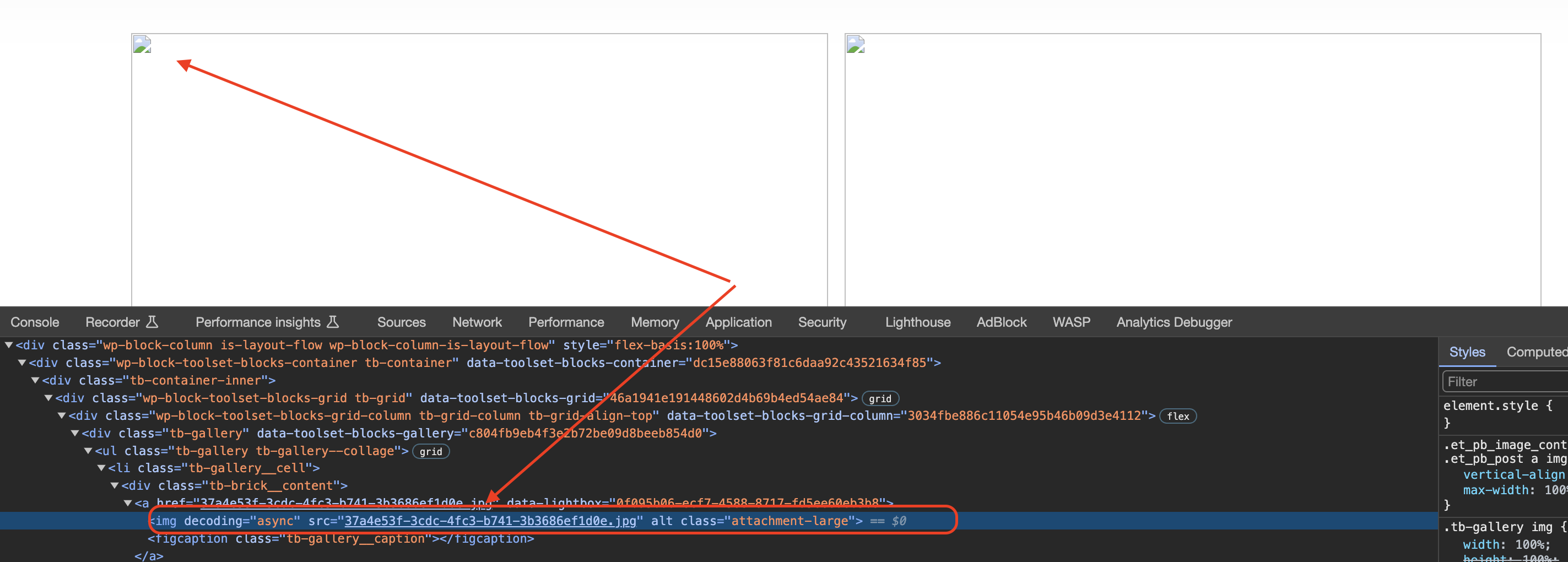Open the Memory tab
This screenshot has width=1568, height=562.
point(655,322)
